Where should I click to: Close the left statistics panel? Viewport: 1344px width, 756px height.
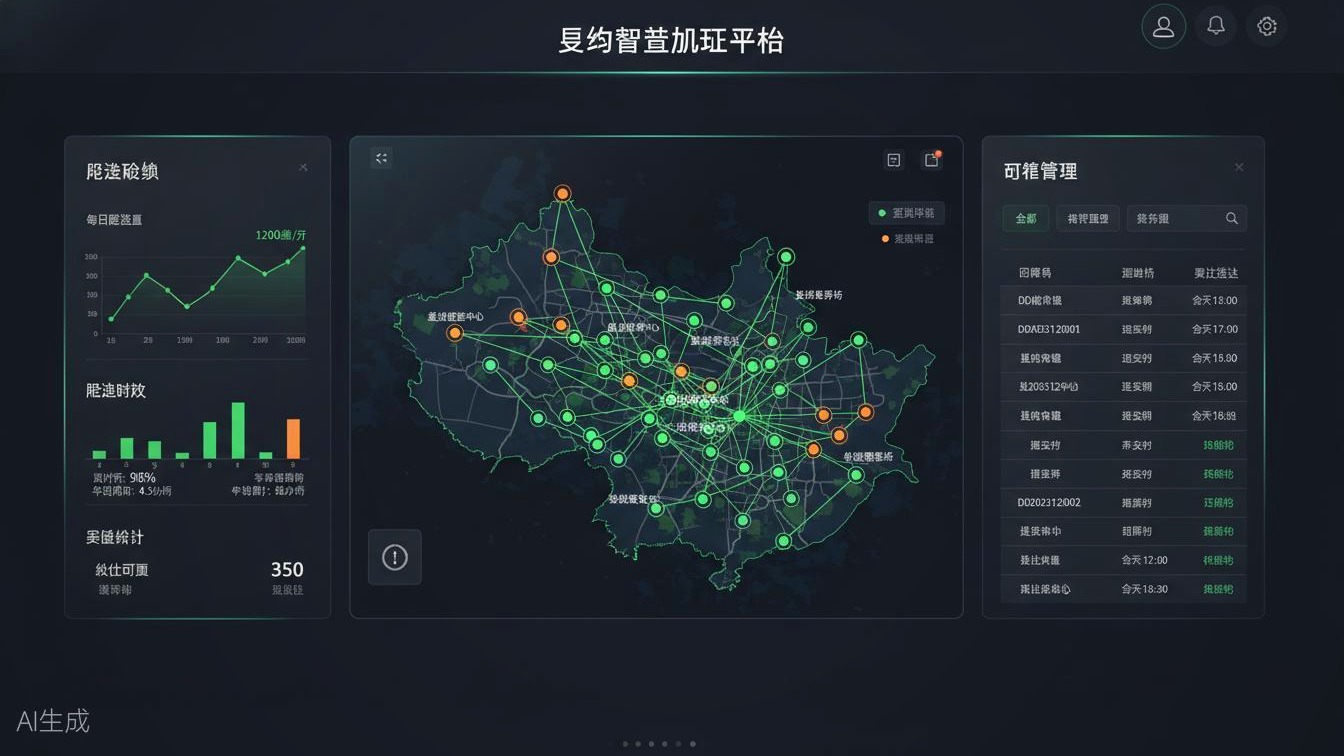tap(303, 168)
